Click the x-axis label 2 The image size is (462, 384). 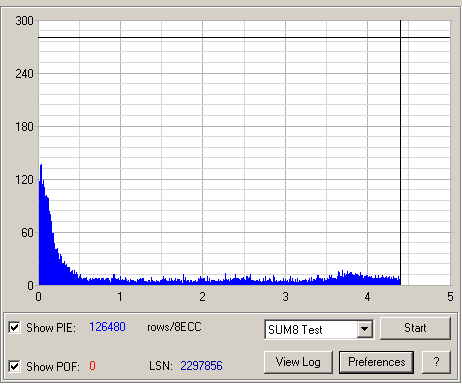click(202, 297)
